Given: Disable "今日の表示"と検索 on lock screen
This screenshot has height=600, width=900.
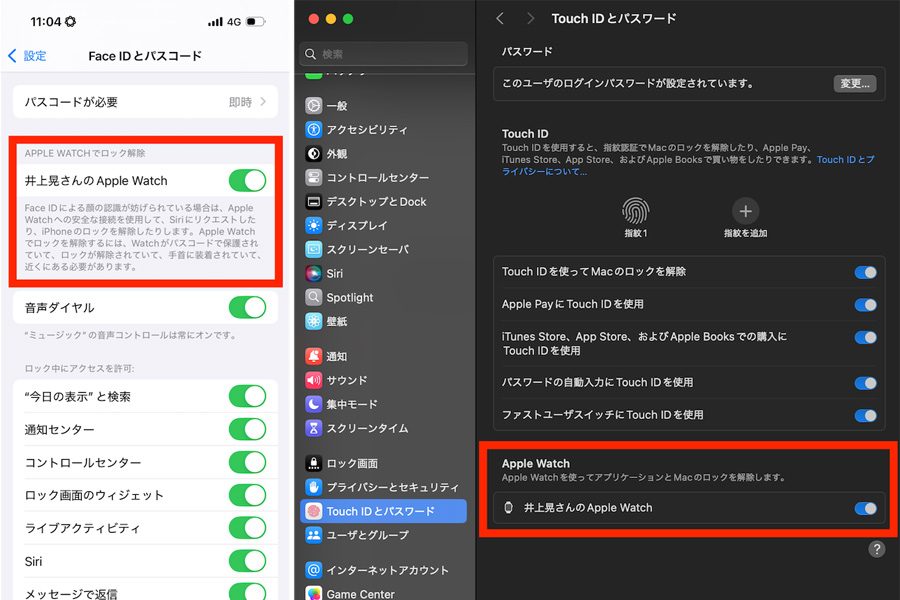Looking at the screenshot, I should pyautogui.click(x=247, y=396).
